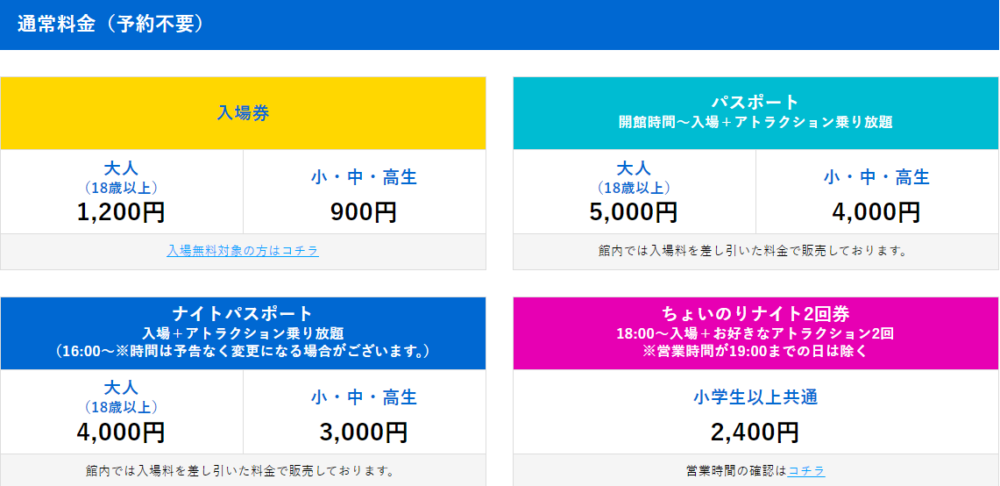Select the パスポート adult price 5,000円
Image resolution: width=1000 pixels, height=486 pixels.
[634, 212]
